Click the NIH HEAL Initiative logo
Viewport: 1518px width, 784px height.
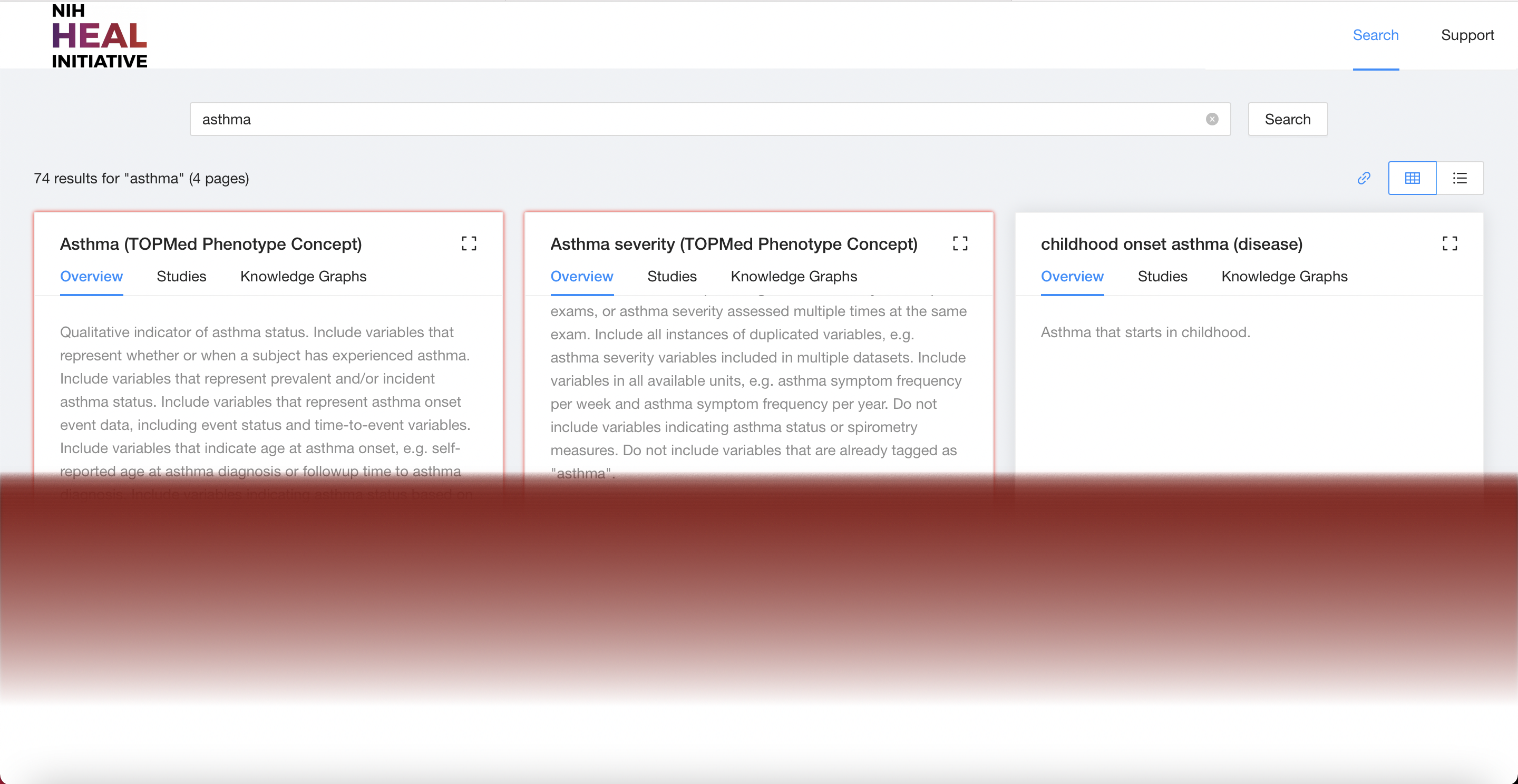[99, 35]
